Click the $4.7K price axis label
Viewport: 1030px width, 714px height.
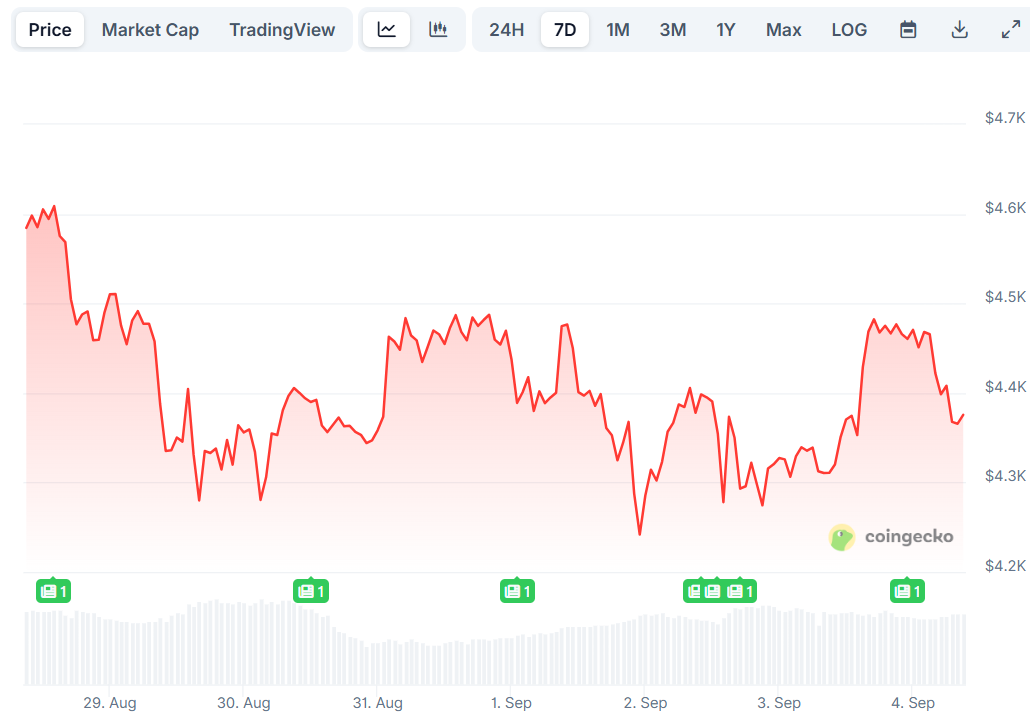1005,118
